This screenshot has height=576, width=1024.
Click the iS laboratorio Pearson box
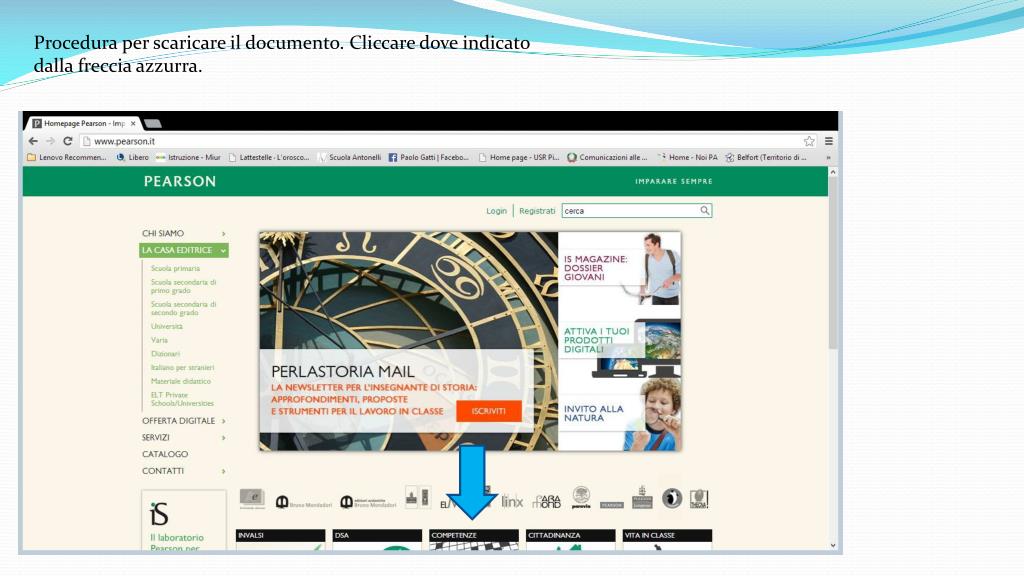184,520
